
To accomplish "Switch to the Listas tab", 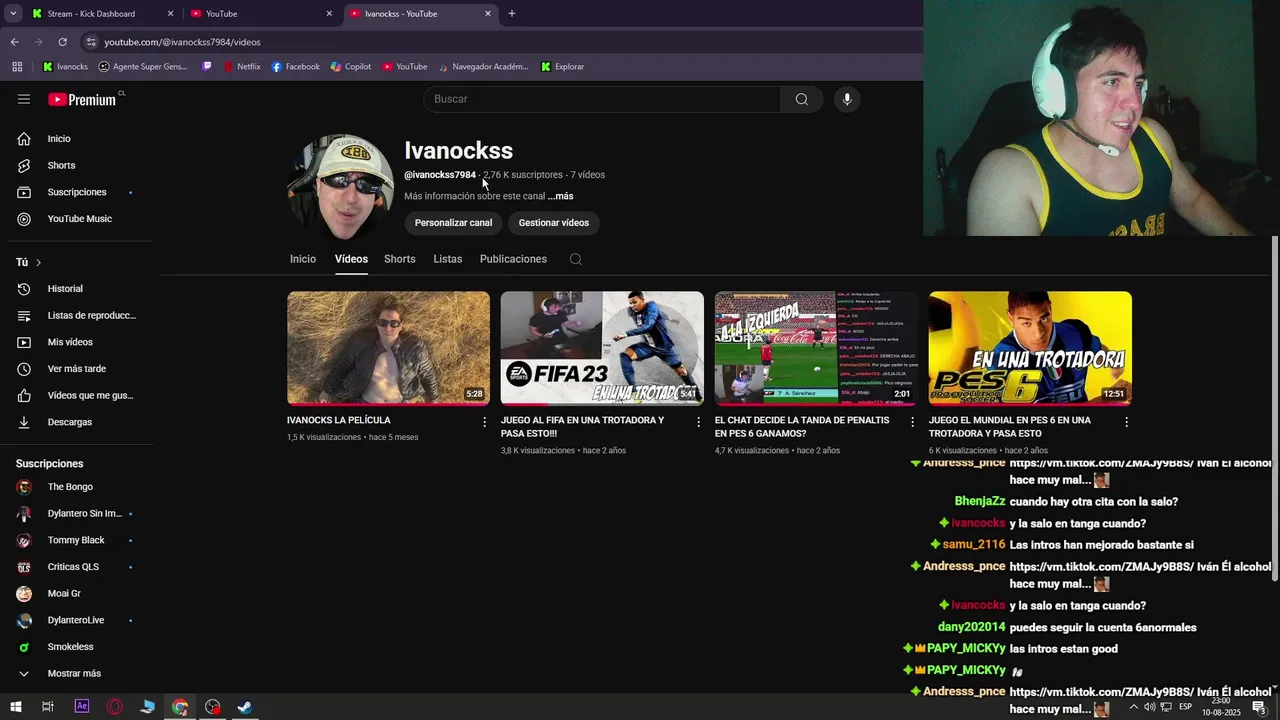I will pos(448,259).
